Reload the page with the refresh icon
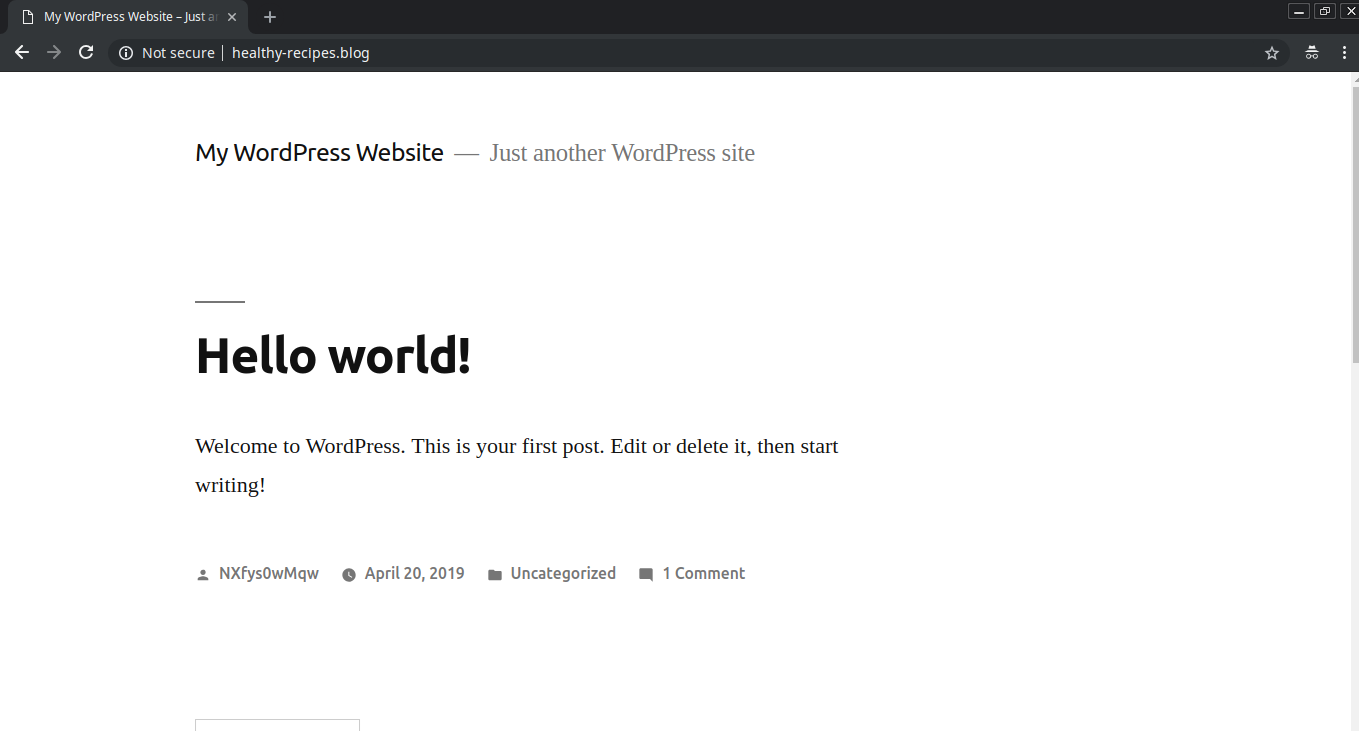 (86, 53)
